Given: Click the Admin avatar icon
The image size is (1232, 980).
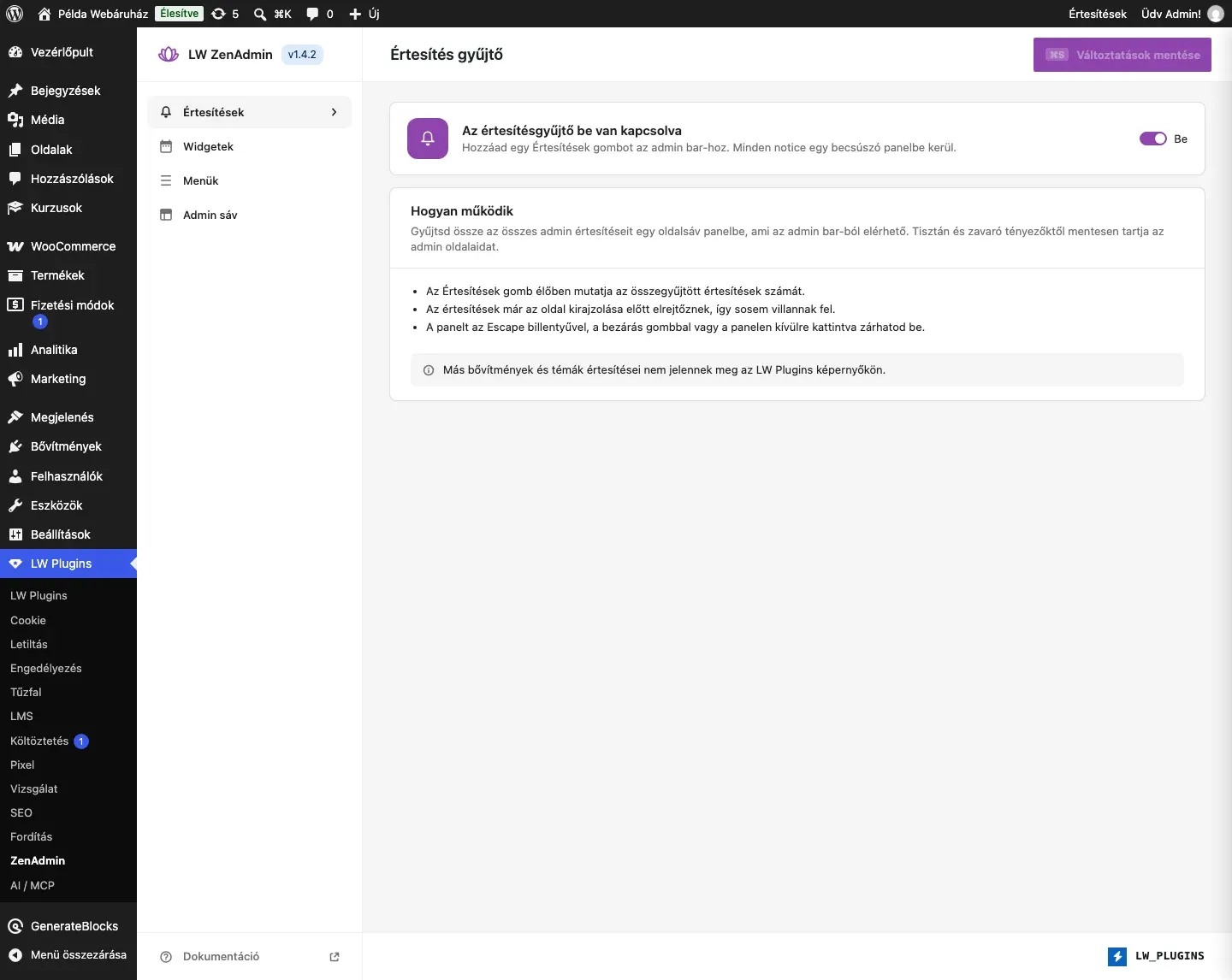Looking at the screenshot, I should 1215,14.
